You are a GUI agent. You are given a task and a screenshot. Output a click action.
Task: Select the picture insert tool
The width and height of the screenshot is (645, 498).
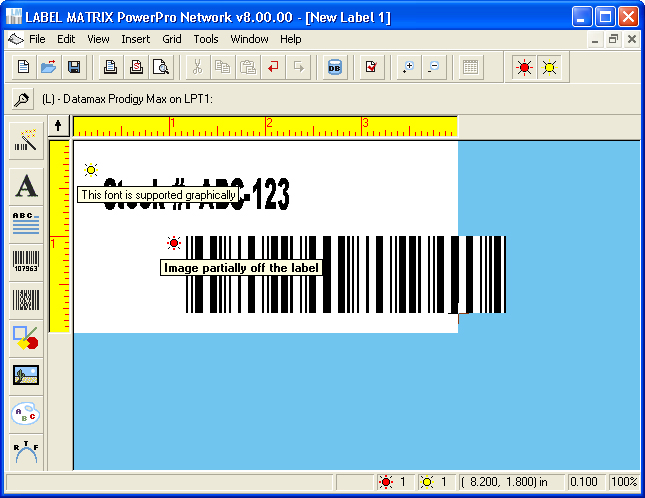click(x=26, y=375)
